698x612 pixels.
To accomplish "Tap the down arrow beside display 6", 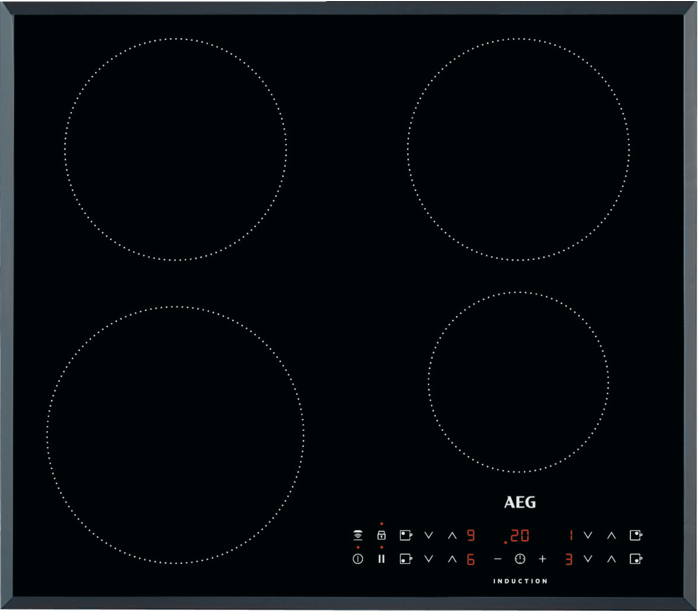I will tap(429, 559).
